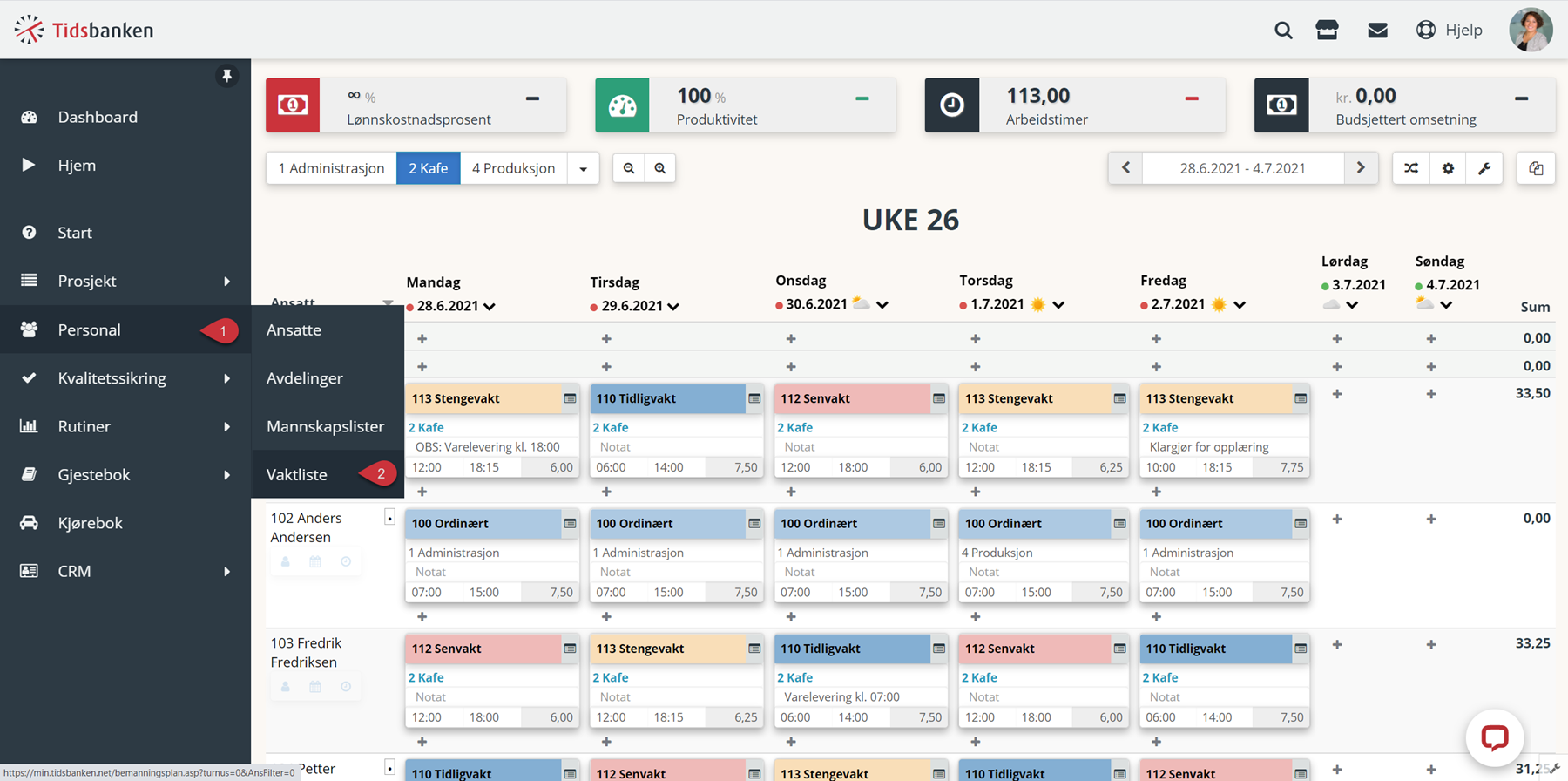Image resolution: width=1568 pixels, height=781 pixels.
Task: Click the Tidsbanken logo
Action: [84, 30]
